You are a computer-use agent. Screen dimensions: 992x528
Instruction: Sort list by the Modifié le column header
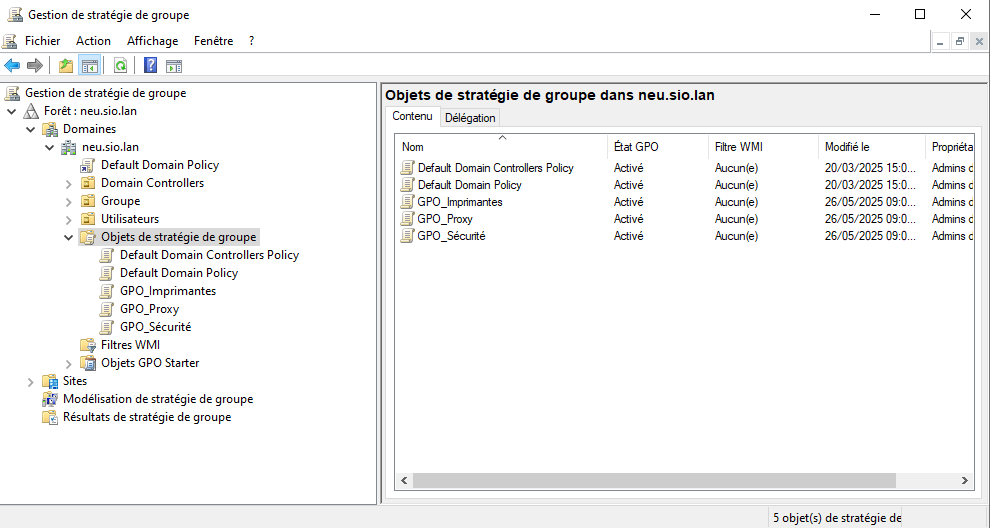coord(847,147)
